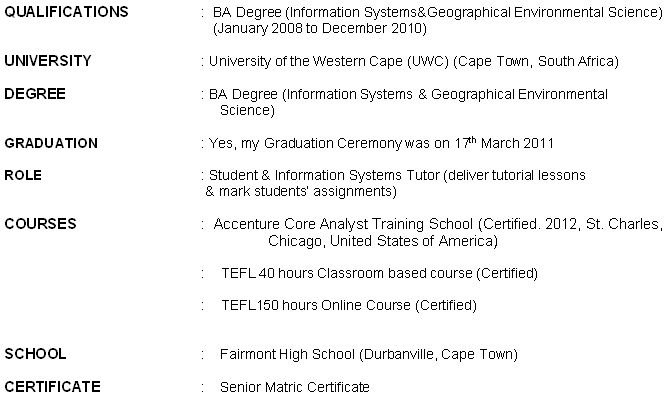Click 'Accenture Core Analyst Training School' text
Screen dimensions: 669x397
tap(343, 224)
